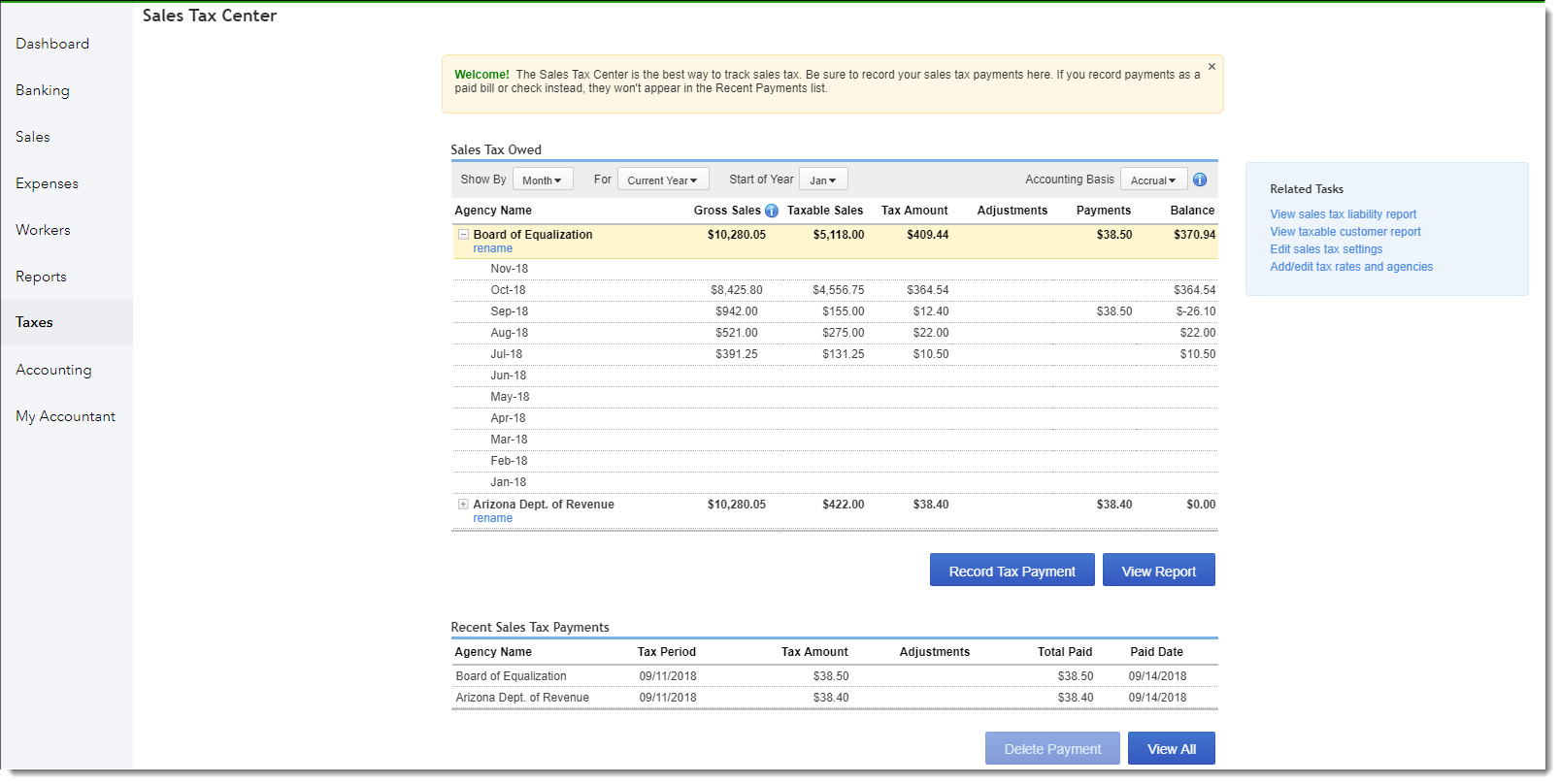Screen dimensions: 1560x784
Task: Click the Total Paid column header
Action: pos(1065,652)
